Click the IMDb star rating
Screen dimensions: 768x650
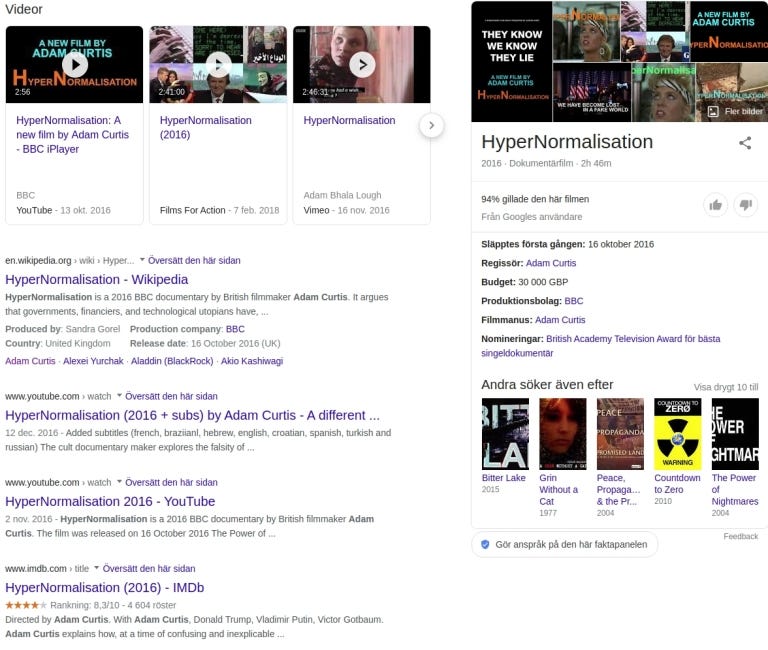pos(26,605)
